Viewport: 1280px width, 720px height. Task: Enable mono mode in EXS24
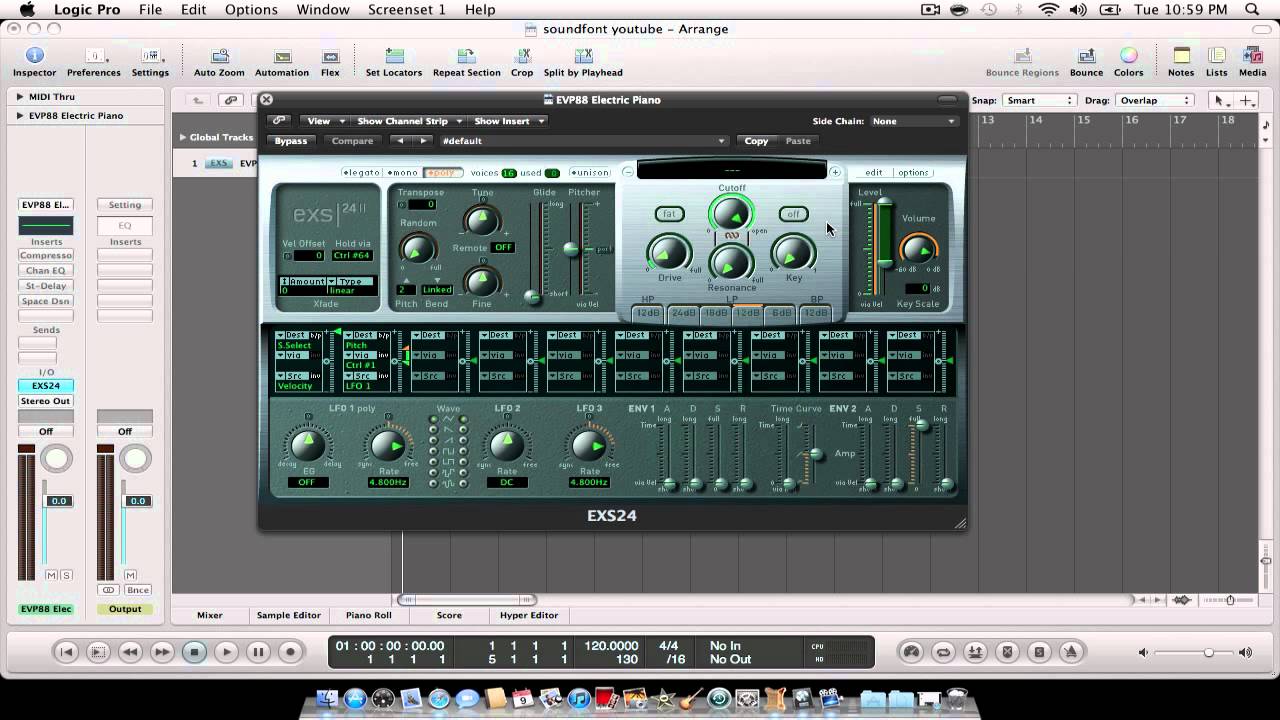pos(402,173)
